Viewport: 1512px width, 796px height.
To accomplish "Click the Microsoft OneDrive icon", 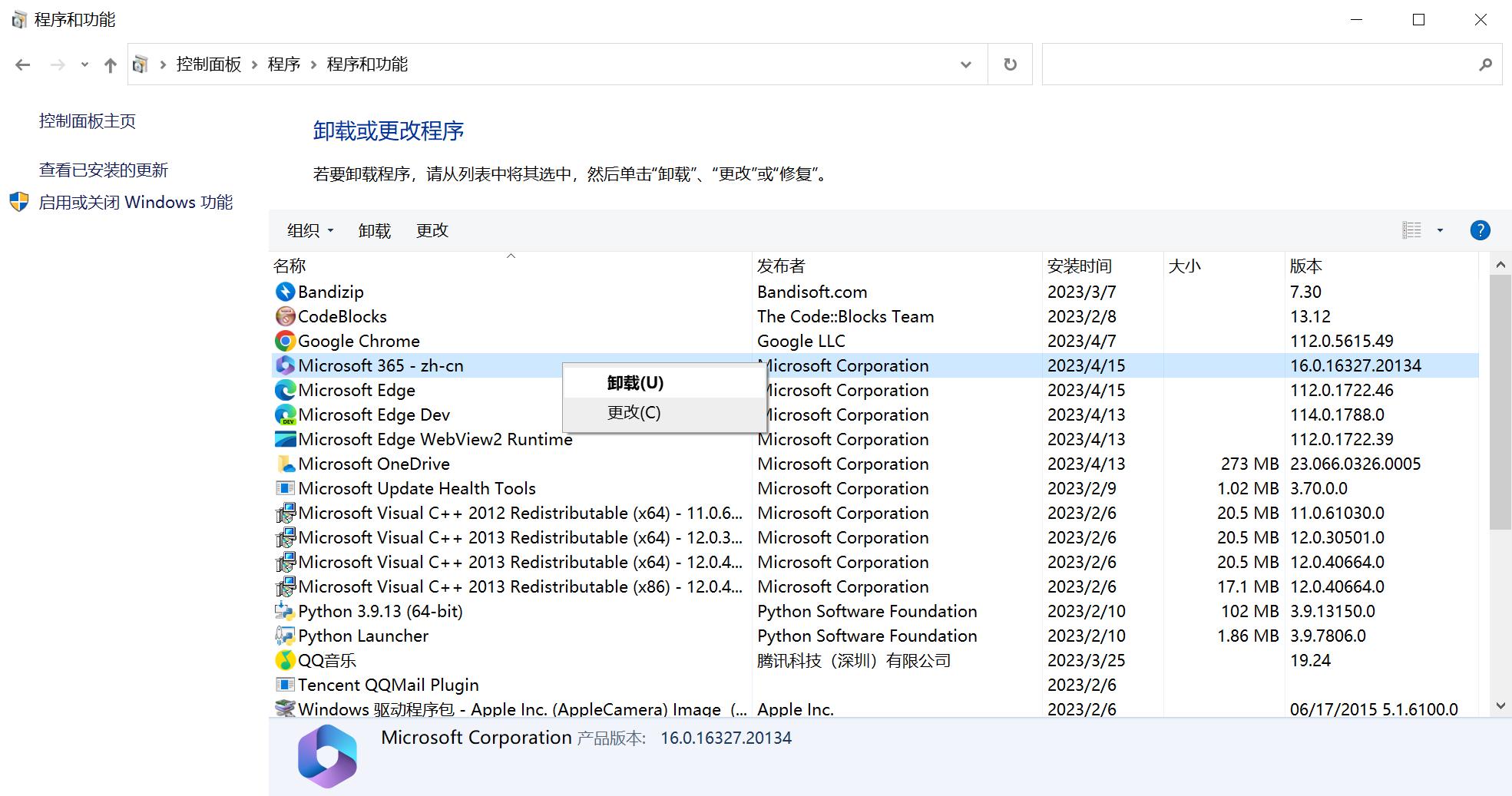I will (x=285, y=464).
